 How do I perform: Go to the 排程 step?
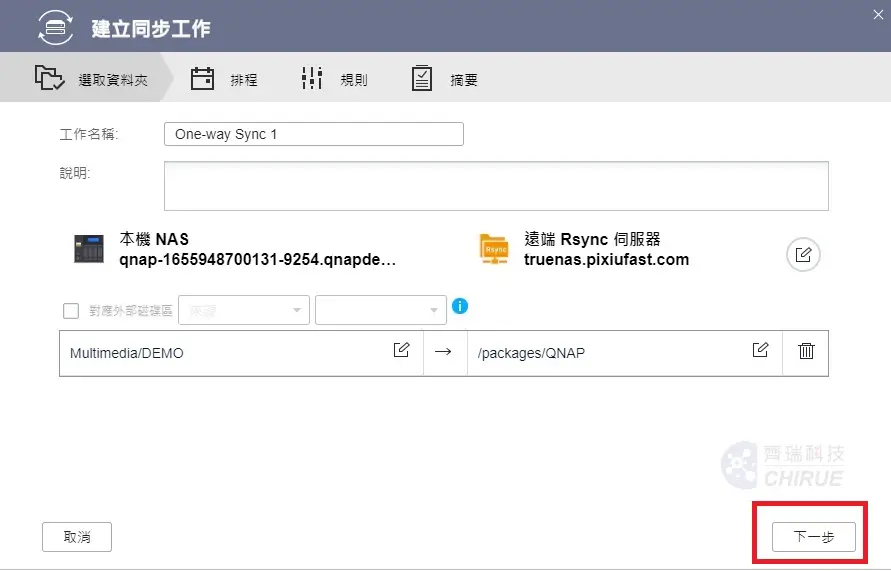click(x=224, y=79)
